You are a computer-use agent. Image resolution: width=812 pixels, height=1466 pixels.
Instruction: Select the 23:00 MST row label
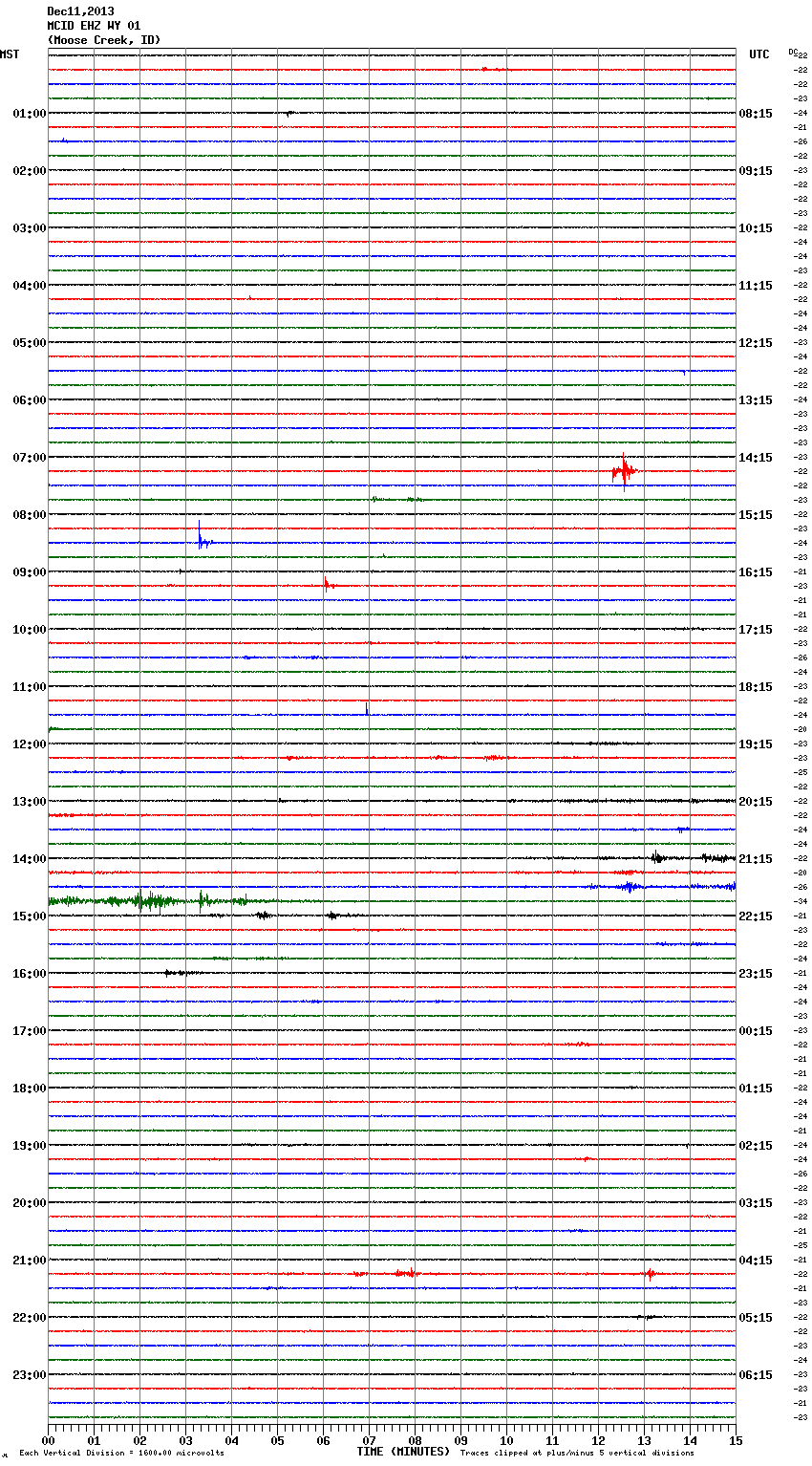point(29,1375)
